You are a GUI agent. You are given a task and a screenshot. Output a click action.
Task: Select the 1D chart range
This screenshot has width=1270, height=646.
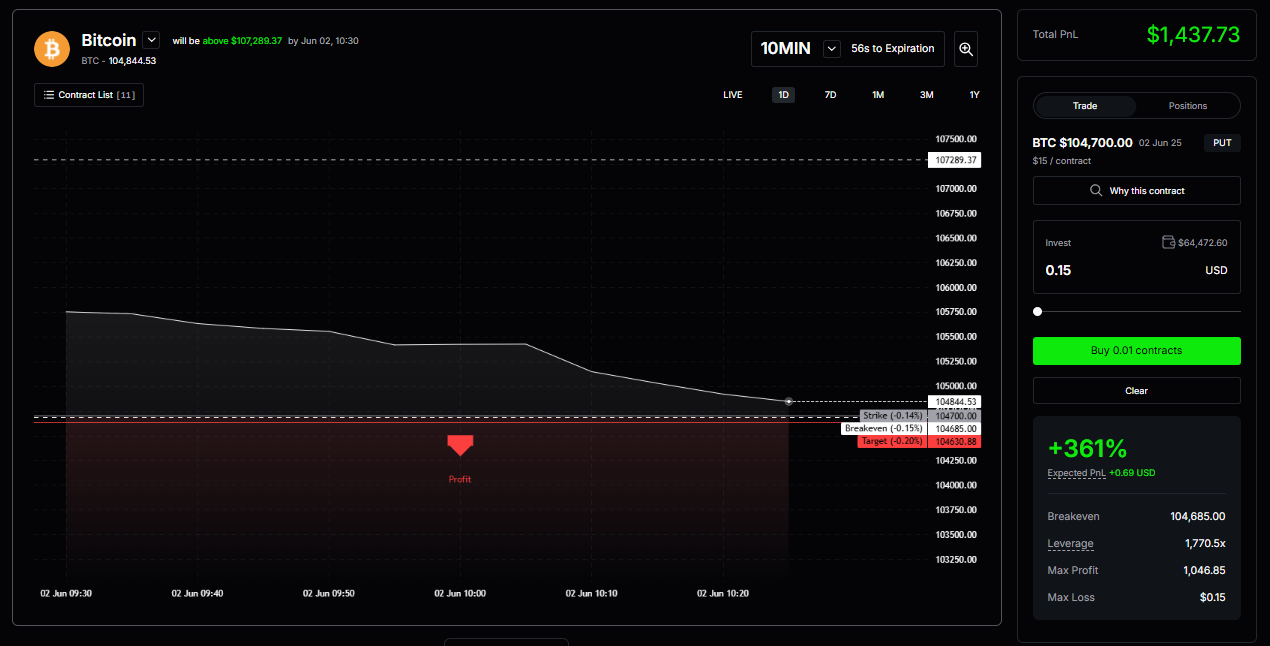tap(784, 95)
